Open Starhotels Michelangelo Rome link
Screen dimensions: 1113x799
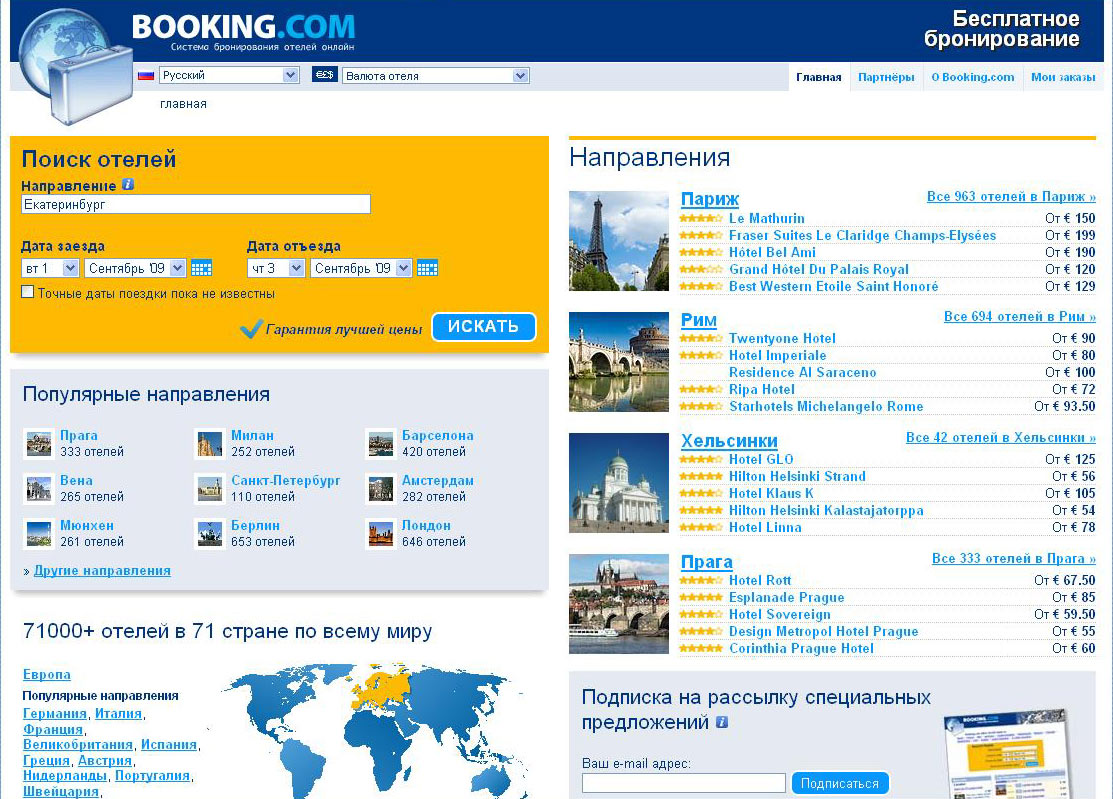tap(826, 407)
